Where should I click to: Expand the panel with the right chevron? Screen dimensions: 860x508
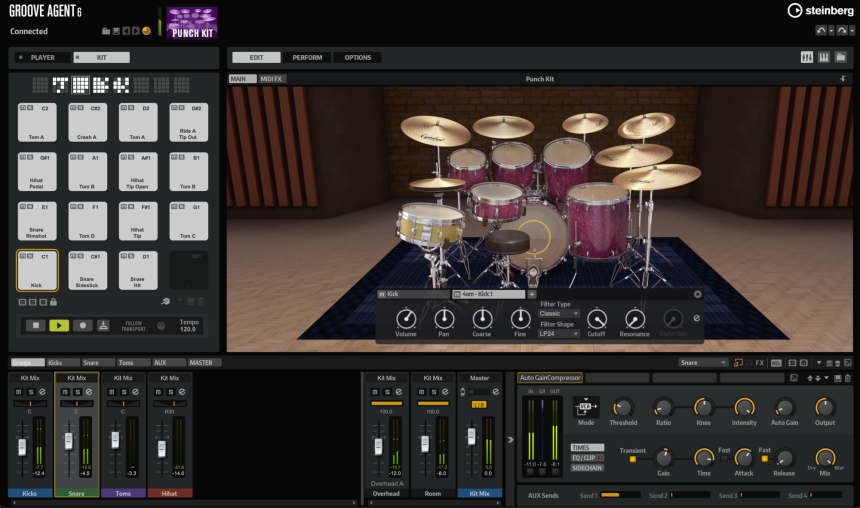[511, 439]
